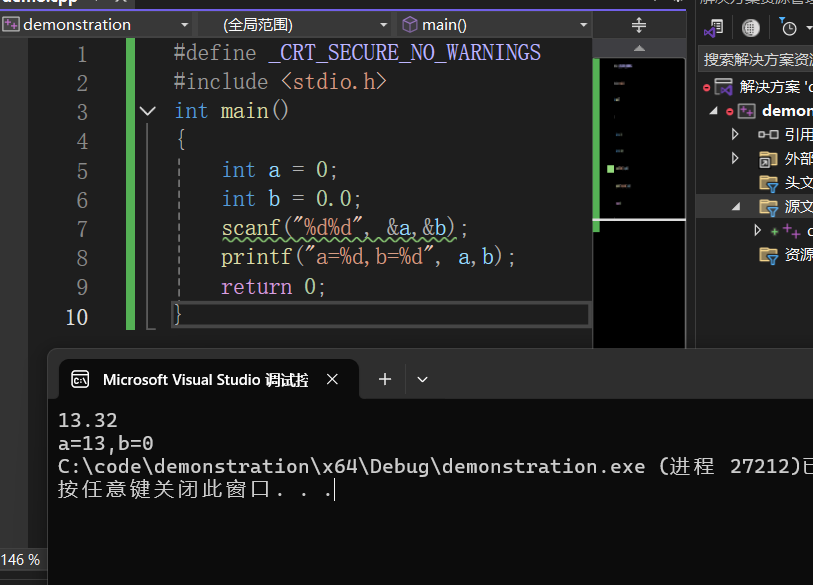Screen dimensions: 813x585
Task: Expand the 外部 dependencies node
Action: 735,158
